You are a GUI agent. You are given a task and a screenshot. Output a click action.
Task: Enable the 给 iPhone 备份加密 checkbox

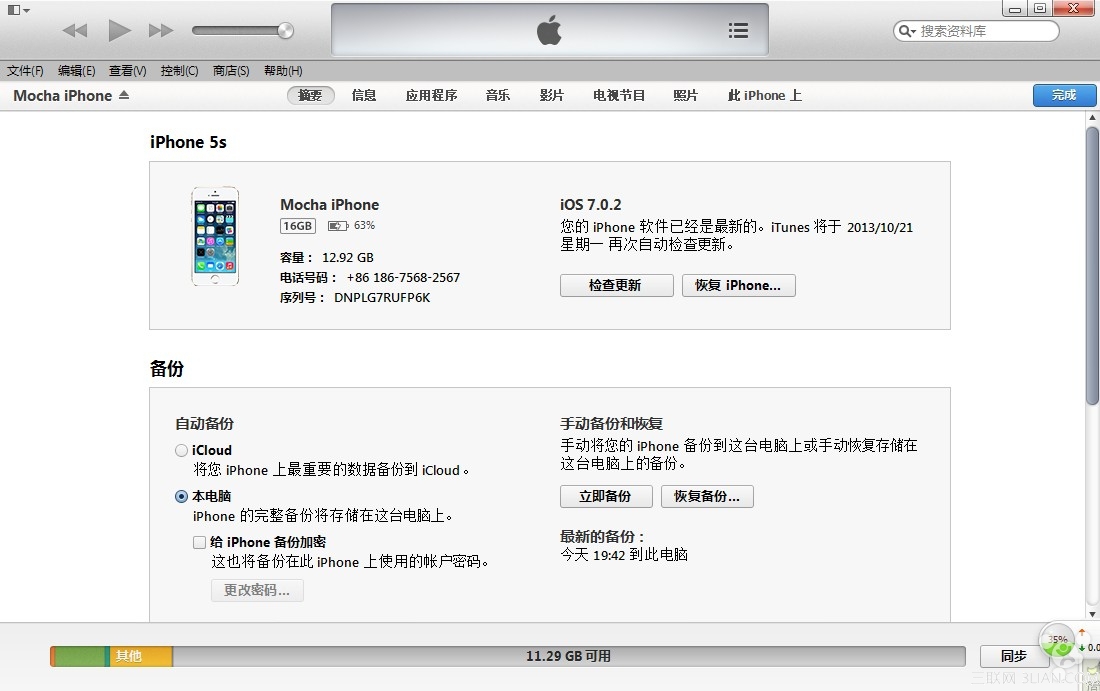coord(199,542)
